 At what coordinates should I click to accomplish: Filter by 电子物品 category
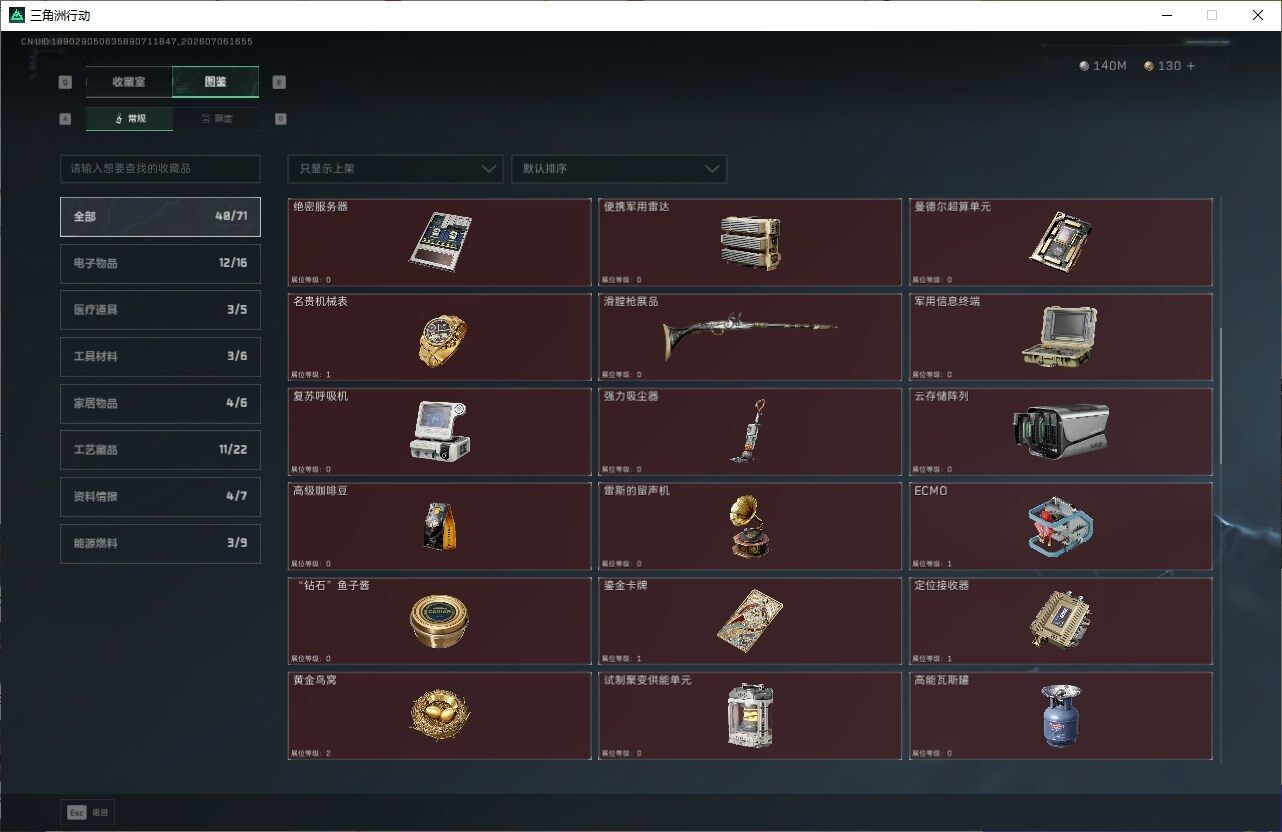pyautogui.click(x=160, y=263)
